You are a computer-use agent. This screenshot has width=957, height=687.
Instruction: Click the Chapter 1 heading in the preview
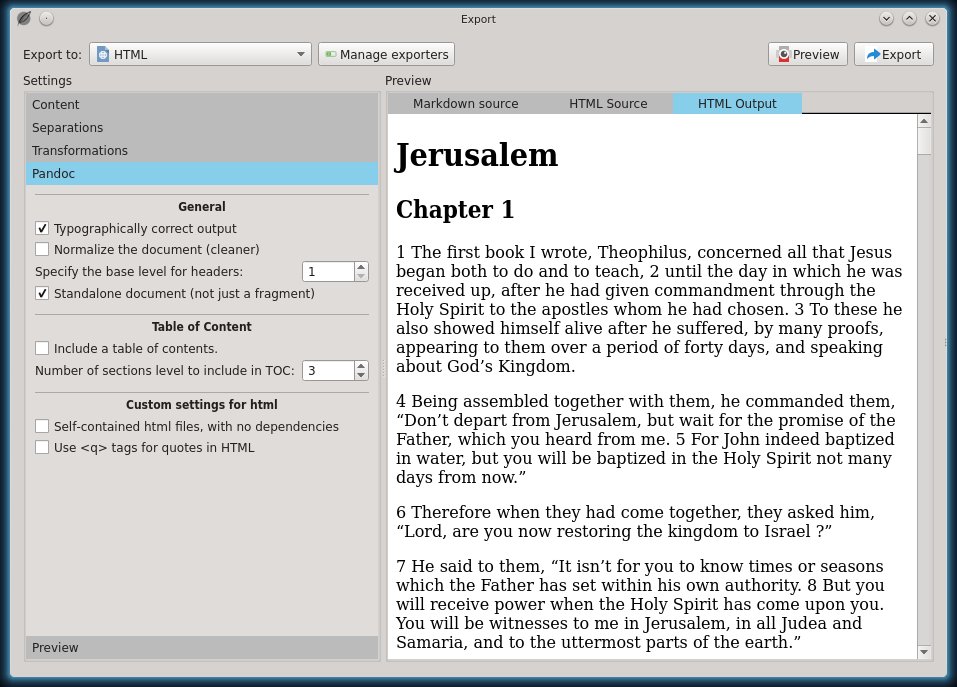(x=455, y=209)
